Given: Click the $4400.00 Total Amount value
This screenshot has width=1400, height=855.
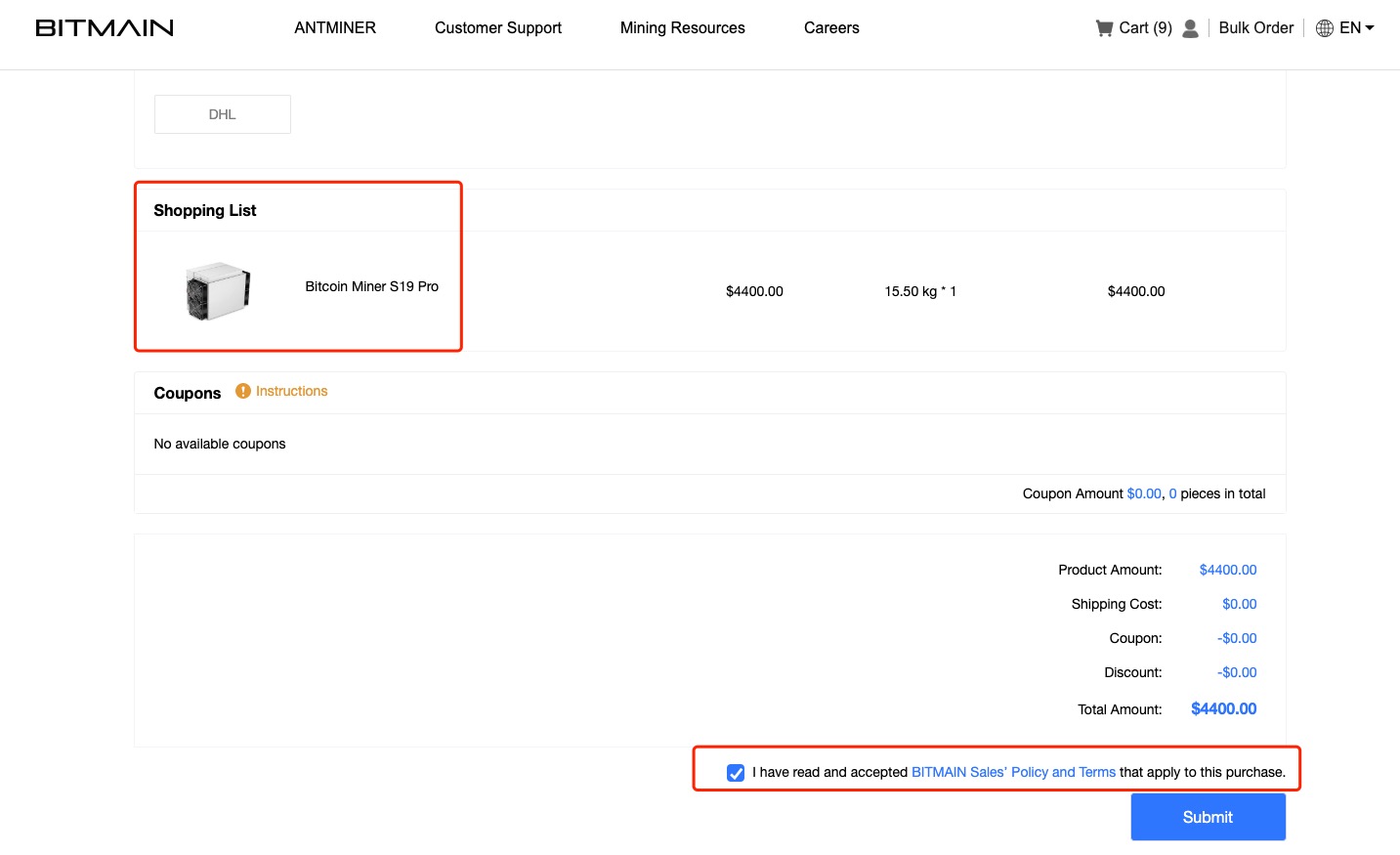Looking at the screenshot, I should click(1223, 708).
